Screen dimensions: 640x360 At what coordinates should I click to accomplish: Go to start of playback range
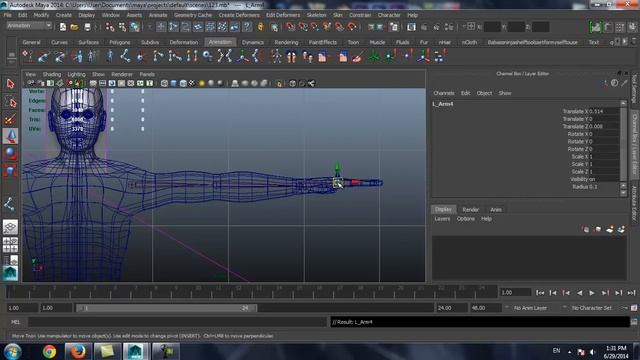pyautogui.click(x=540, y=293)
